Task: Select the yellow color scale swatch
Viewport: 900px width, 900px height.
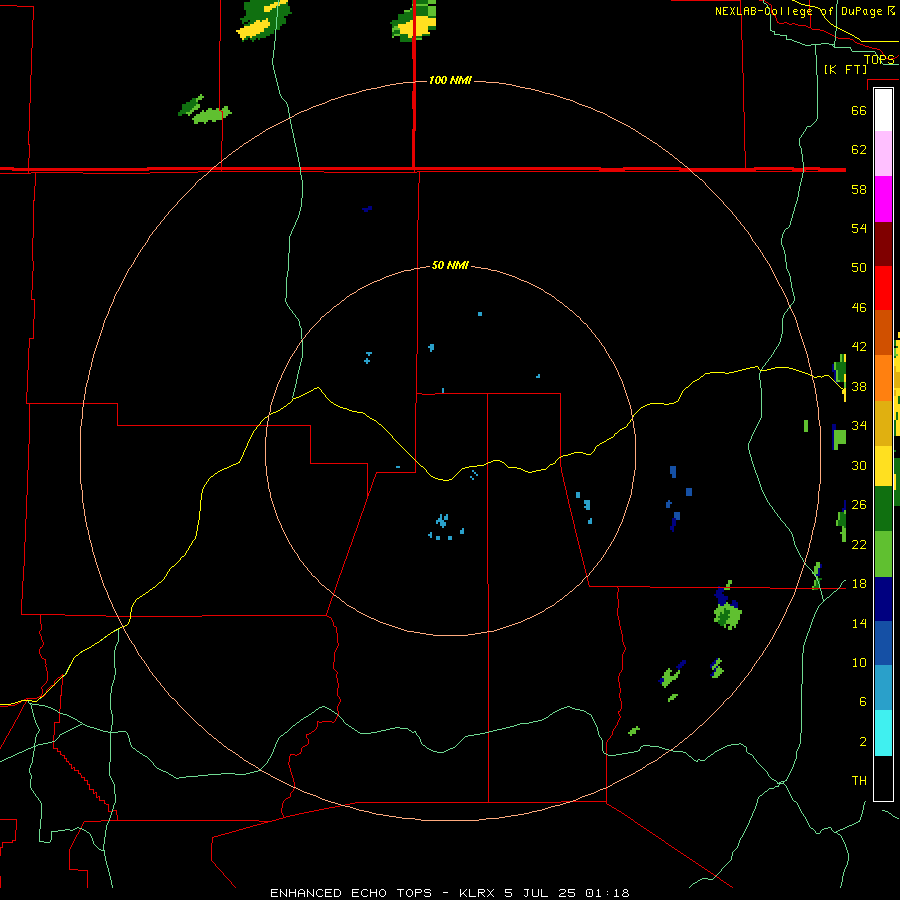Action: pyautogui.click(x=883, y=466)
